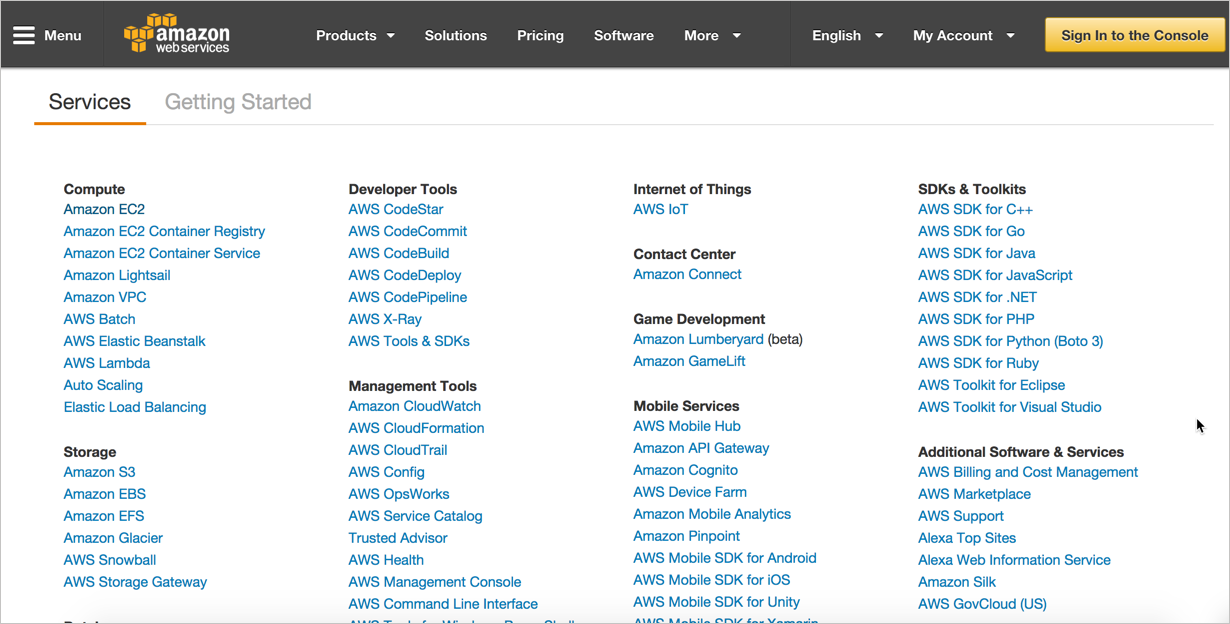The width and height of the screenshot is (1230, 624).
Task: Switch to the Services tab
Action: point(90,102)
